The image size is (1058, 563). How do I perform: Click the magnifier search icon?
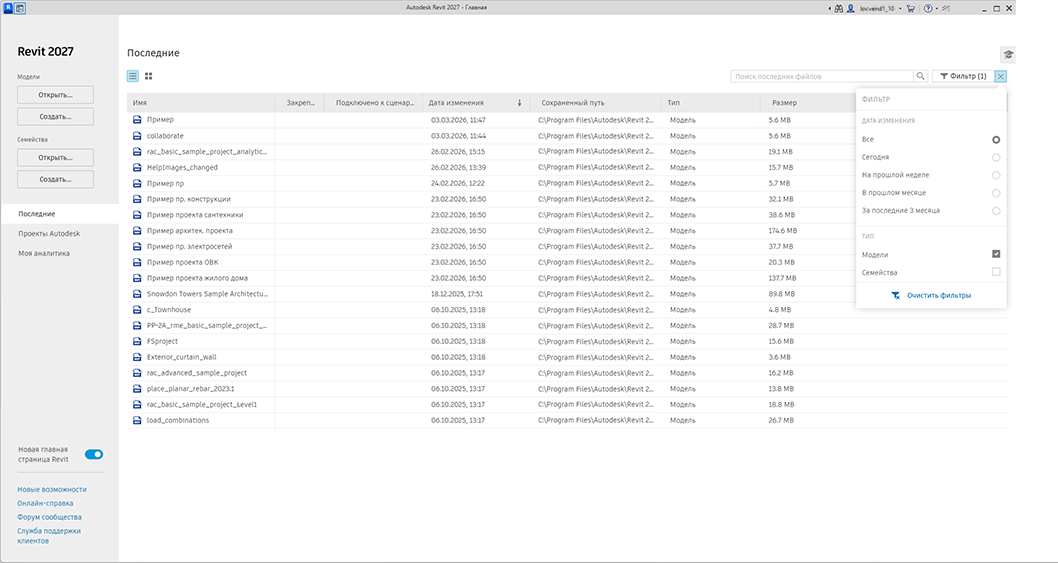click(920, 76)
